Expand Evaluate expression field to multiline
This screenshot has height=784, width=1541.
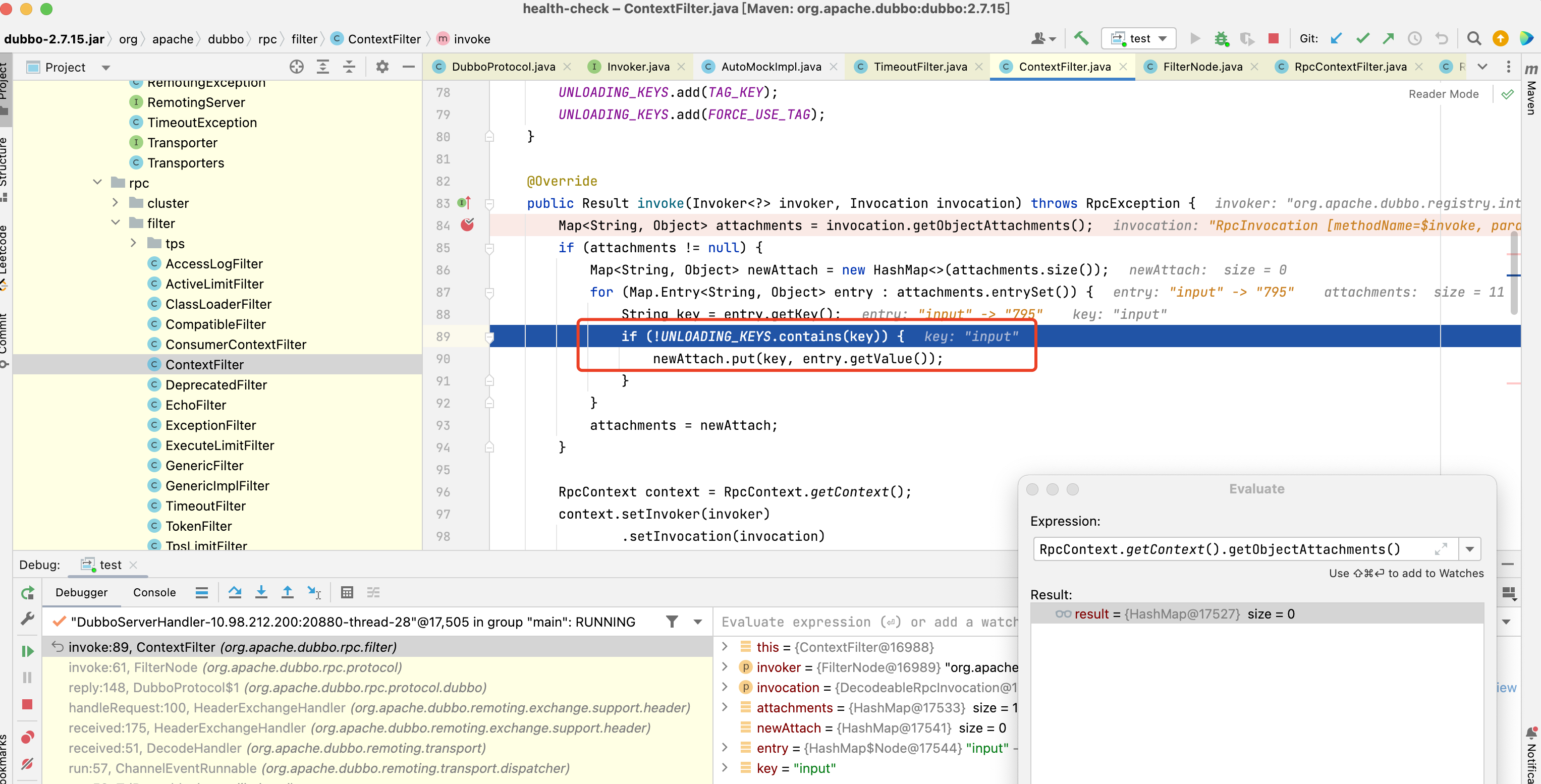[x=1441, y=548]
